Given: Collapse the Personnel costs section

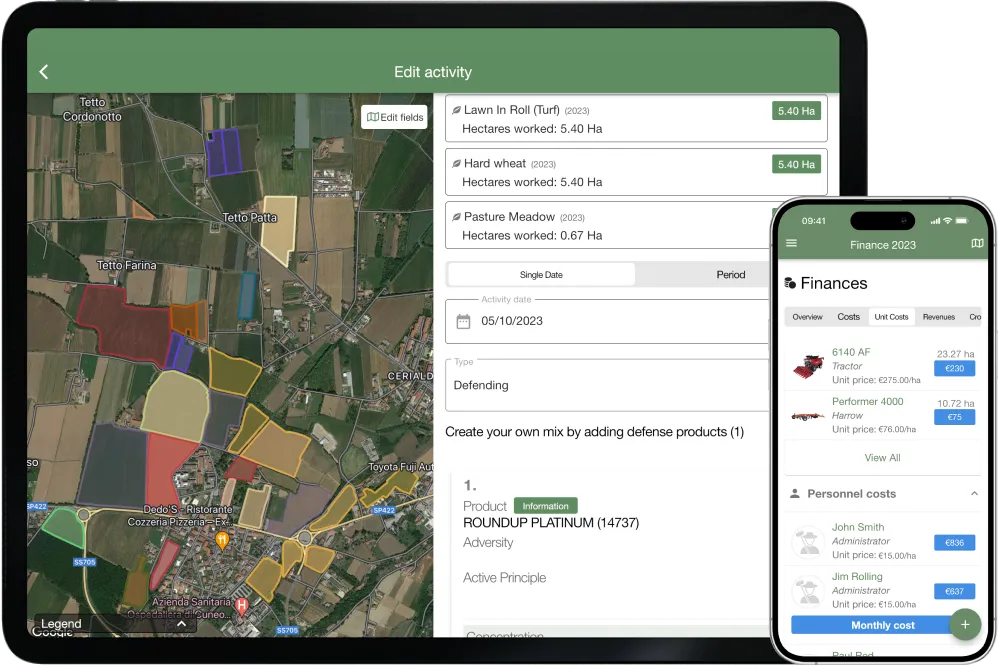Looking at the screenshot, I should click(x=974, y=494).
